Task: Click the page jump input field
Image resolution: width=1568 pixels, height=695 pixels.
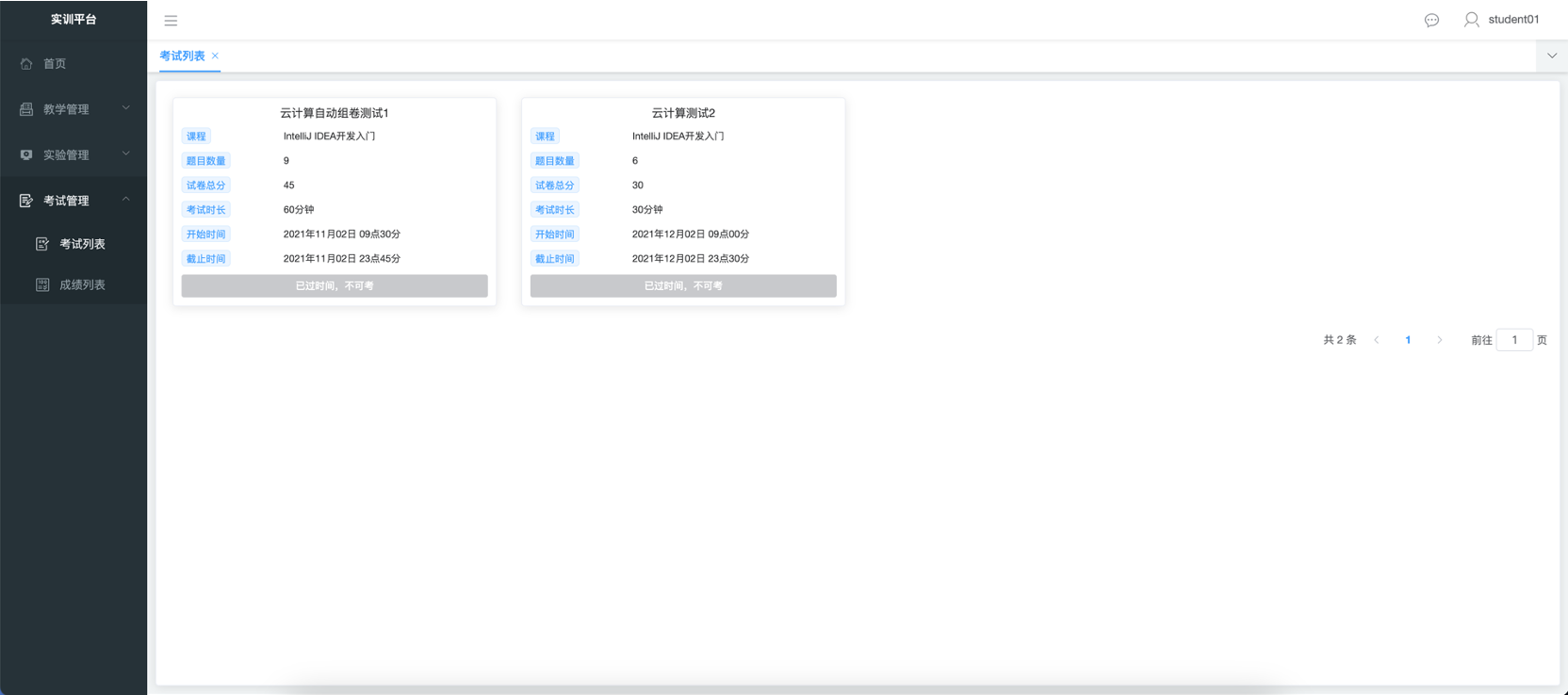Action: tap(1514, 340)
